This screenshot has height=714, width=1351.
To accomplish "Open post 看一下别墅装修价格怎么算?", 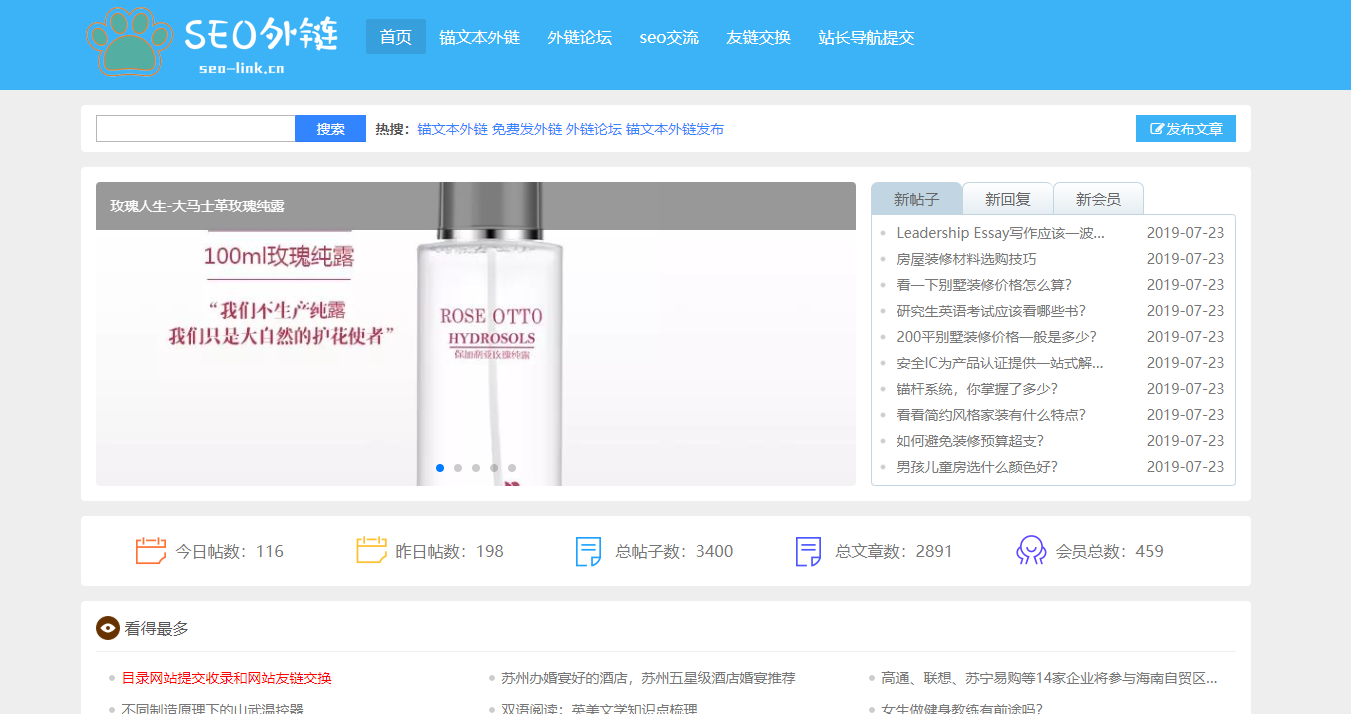I will pyautogui.click(x=984, y=285).
